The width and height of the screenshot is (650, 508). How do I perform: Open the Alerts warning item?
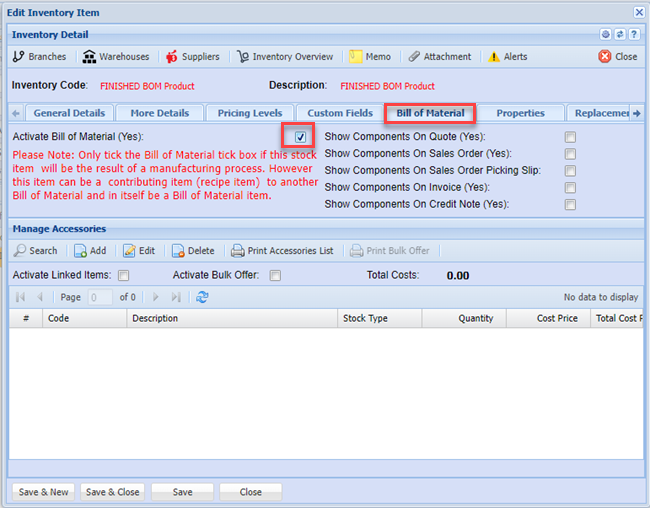[507, 57]
